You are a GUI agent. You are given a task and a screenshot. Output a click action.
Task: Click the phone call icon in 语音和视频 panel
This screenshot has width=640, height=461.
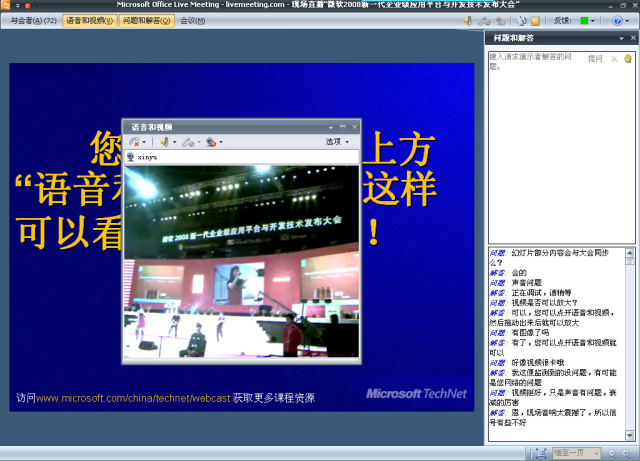(x=134, y=142)
